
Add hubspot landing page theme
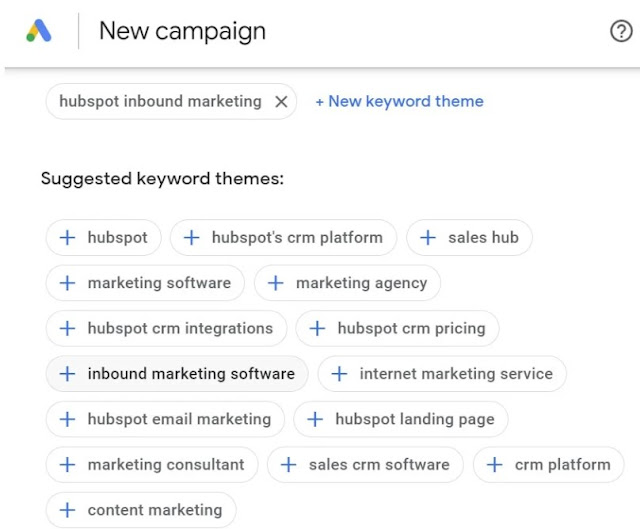click(401, 419)
